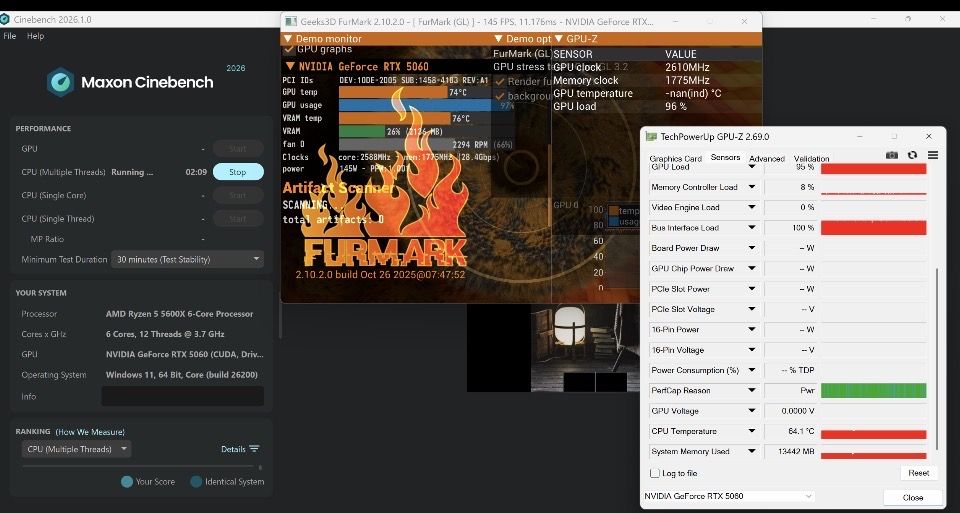Toggle the GPU graphs checkbox in FurMark
Viewport: 960px width, 513px height.
coord(289,49)
